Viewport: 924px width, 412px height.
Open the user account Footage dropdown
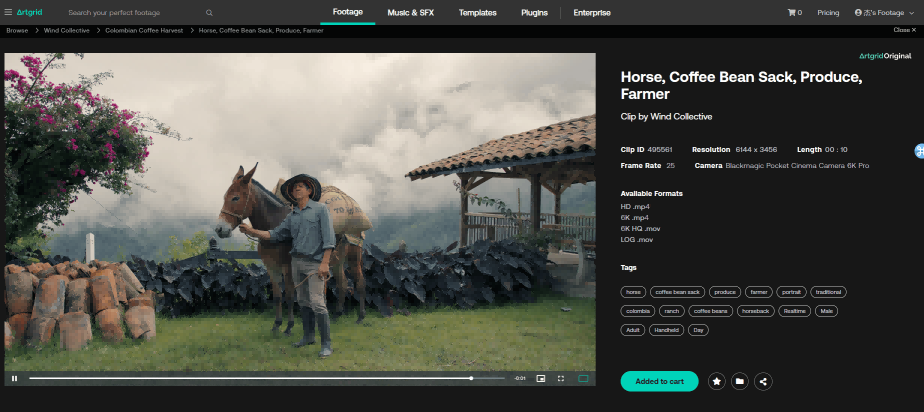point(885,13)
